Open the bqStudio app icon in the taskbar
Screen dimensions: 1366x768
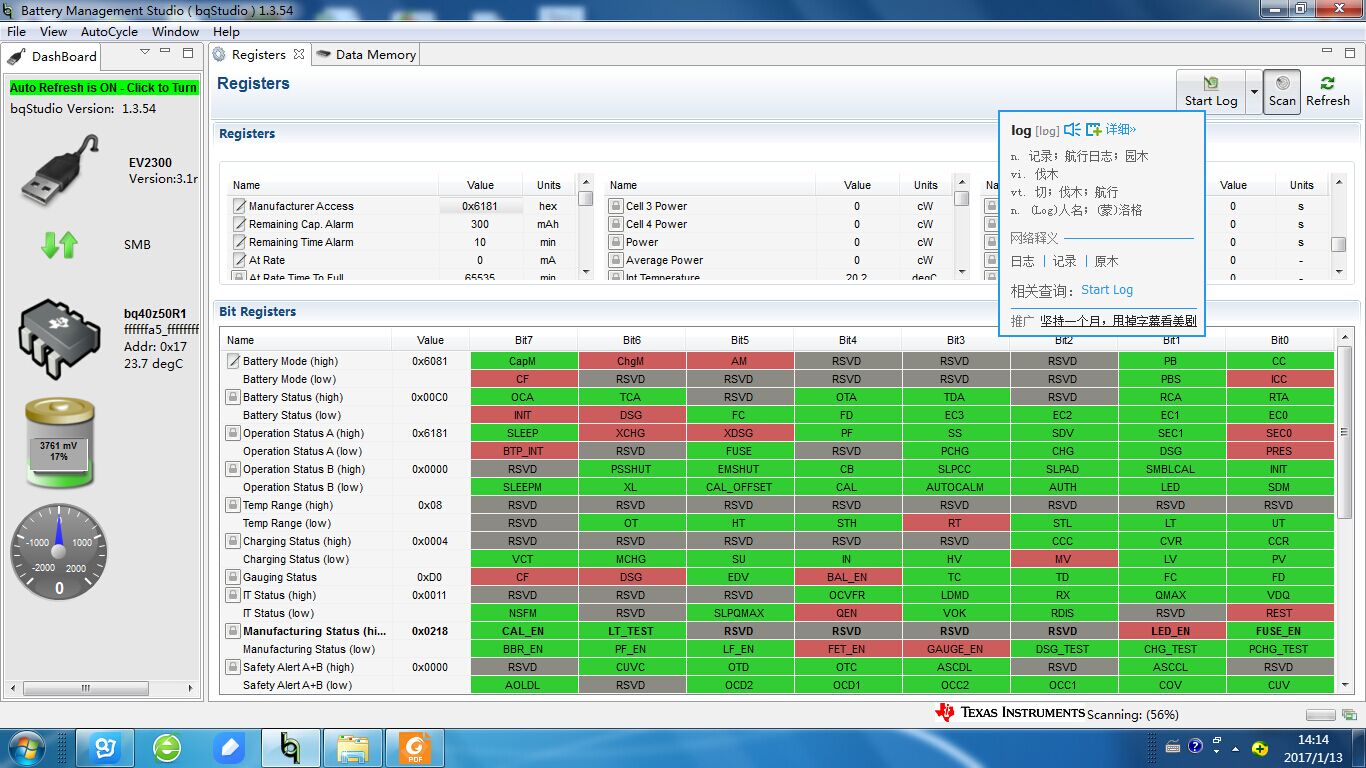[x=291, y=748]
